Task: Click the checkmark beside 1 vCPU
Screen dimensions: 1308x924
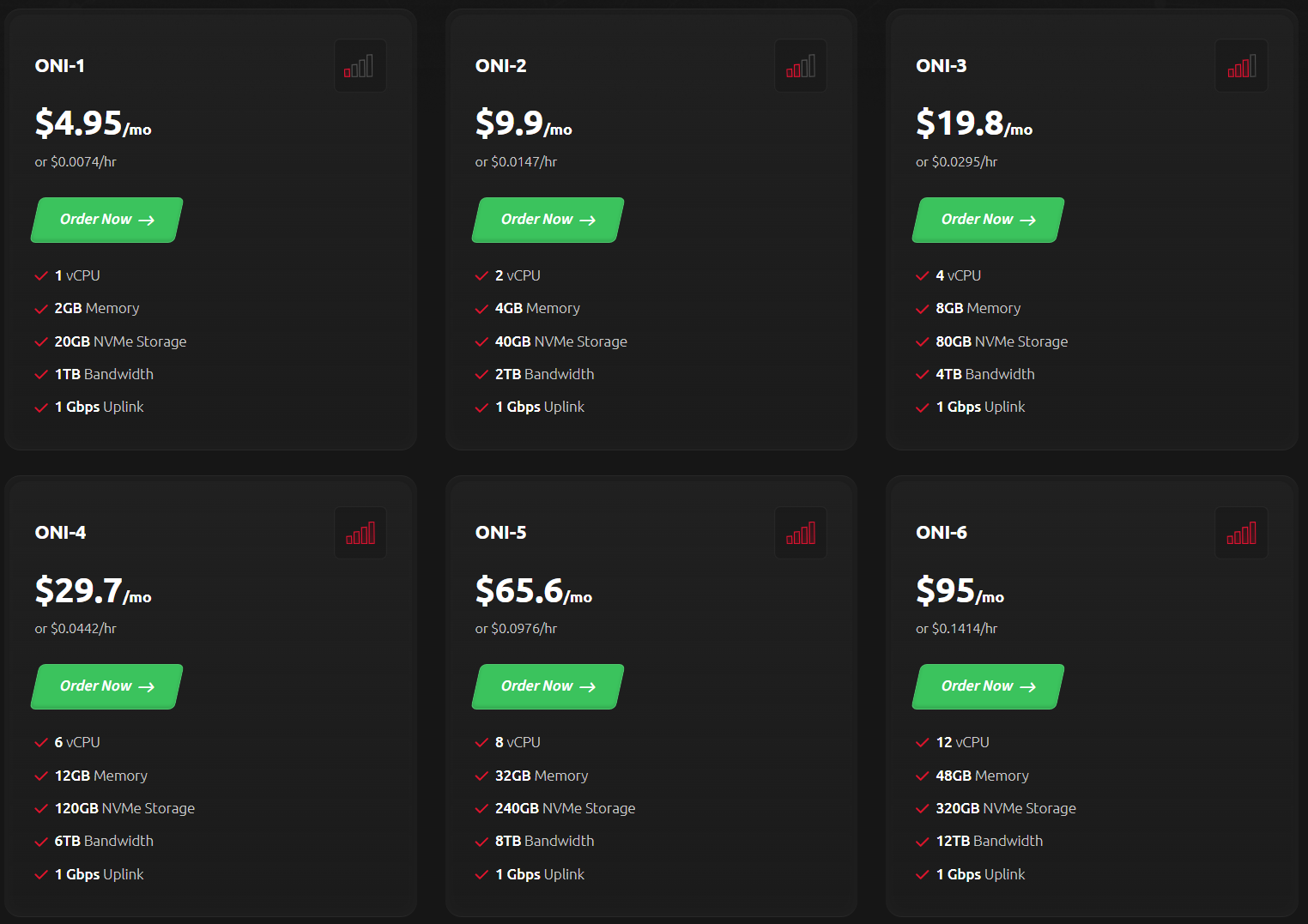Action: tap(40, 276)
